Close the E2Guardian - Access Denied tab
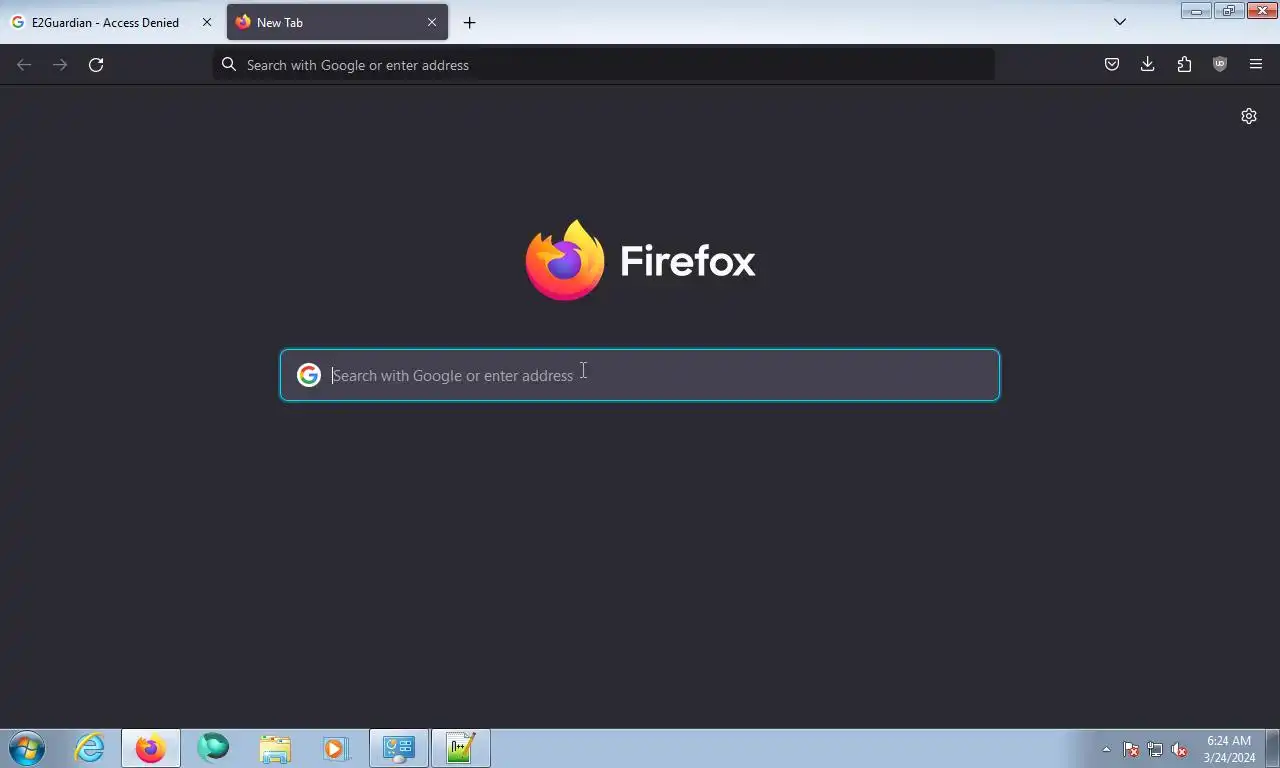 click(207, 22)
